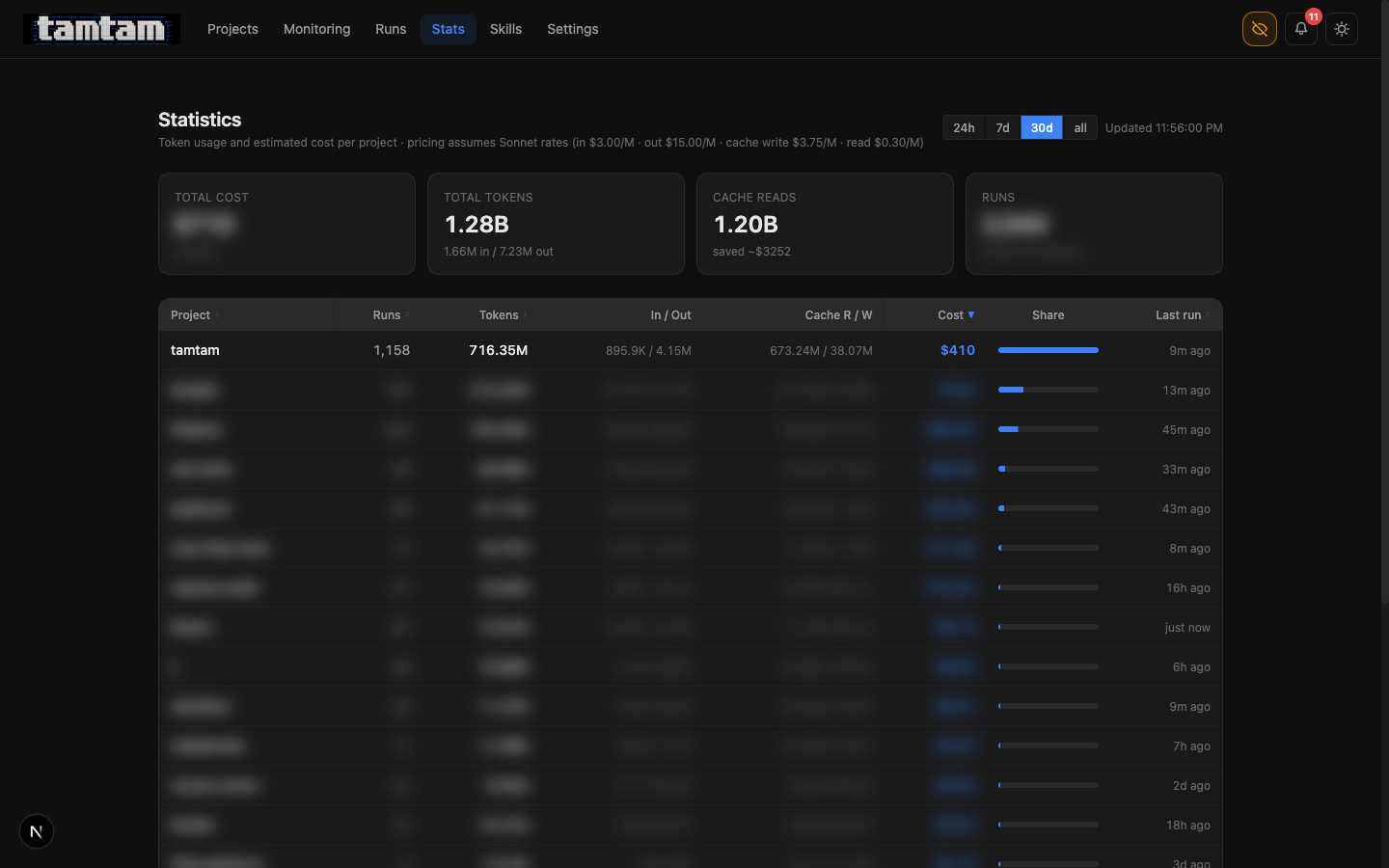Open the notifications bell
Viewport: 1389px width, 868px height.
pyautogui.click(x=1301, y=29)
